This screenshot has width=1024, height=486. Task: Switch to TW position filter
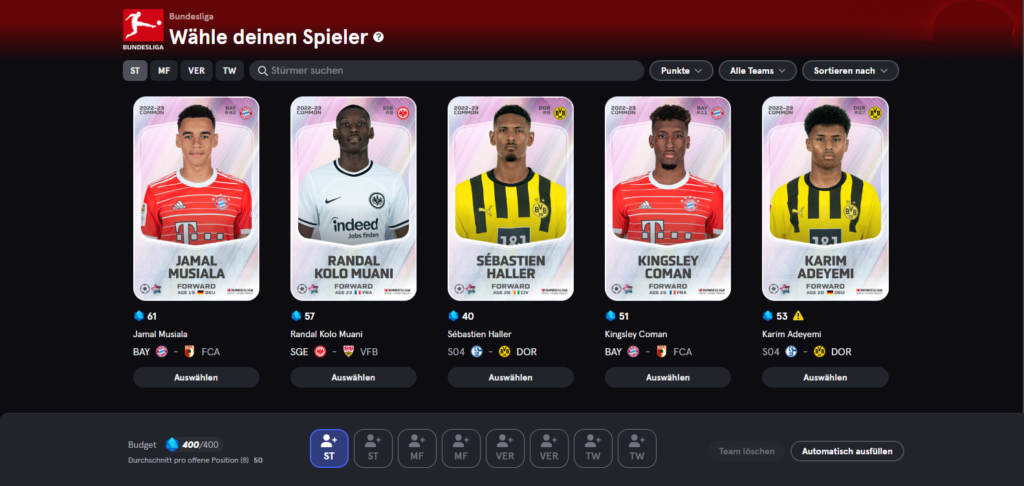[230, 71]
